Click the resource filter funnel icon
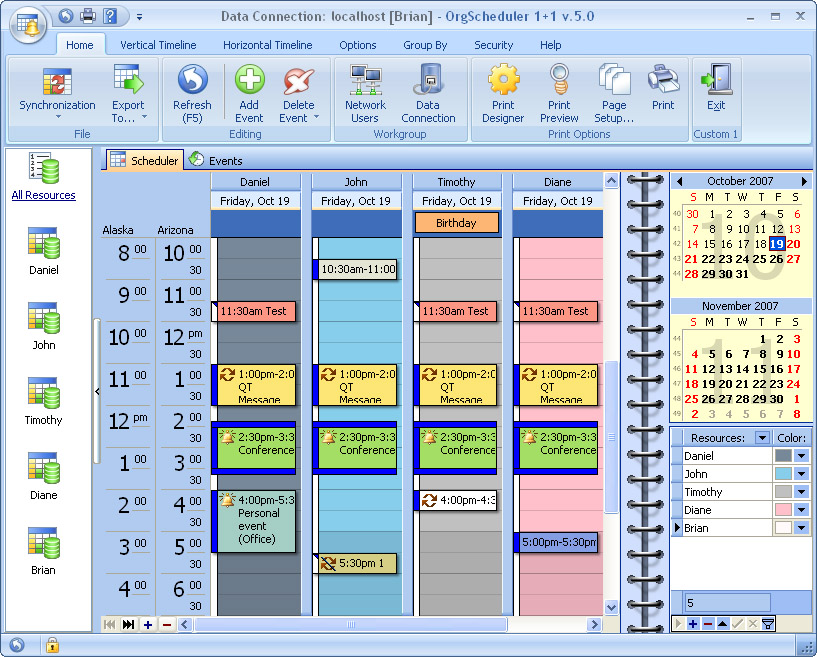The image size is (817, 657). tap(768, 624)
